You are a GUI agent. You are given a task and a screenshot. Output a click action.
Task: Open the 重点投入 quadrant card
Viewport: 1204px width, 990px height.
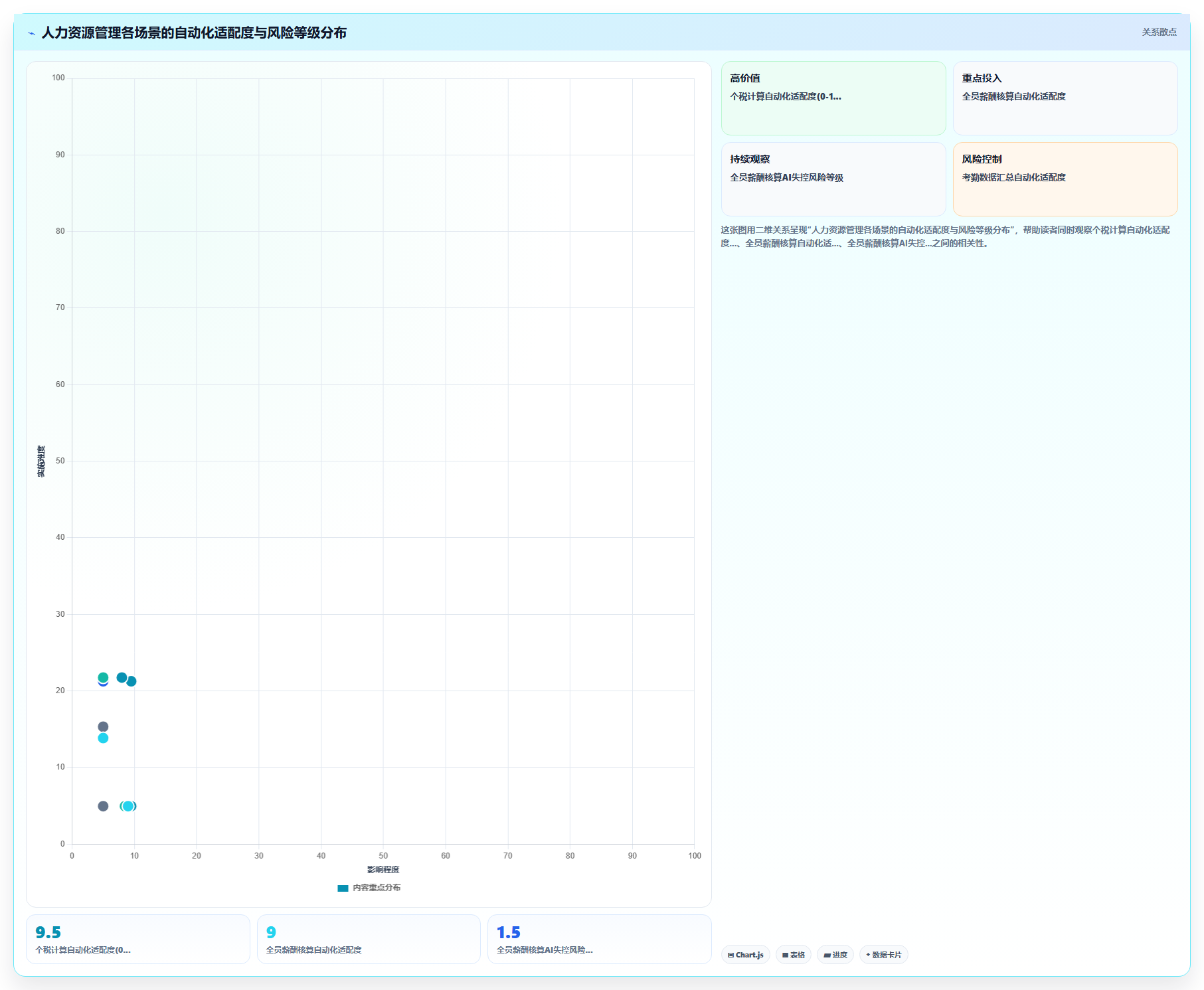coord(1065,98)
